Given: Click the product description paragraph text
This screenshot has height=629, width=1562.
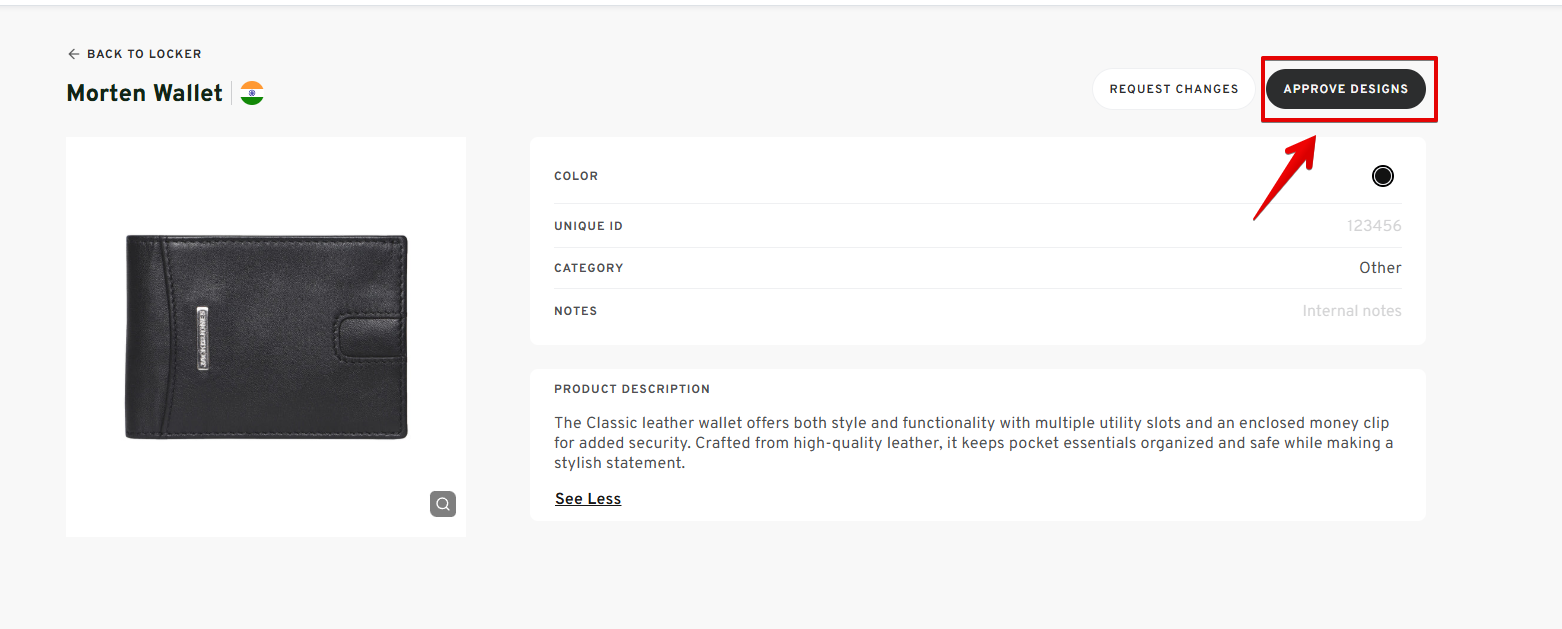Looking at the screenshot, I should 972,443.
